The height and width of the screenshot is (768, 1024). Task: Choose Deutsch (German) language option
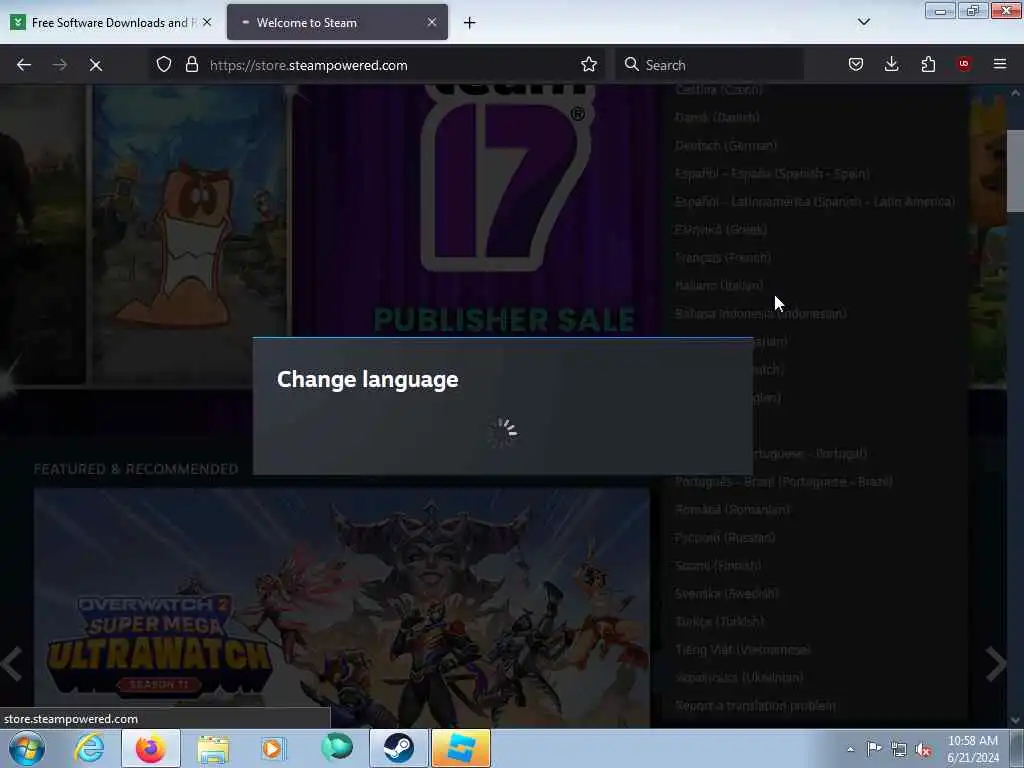[x=726, y=146]
